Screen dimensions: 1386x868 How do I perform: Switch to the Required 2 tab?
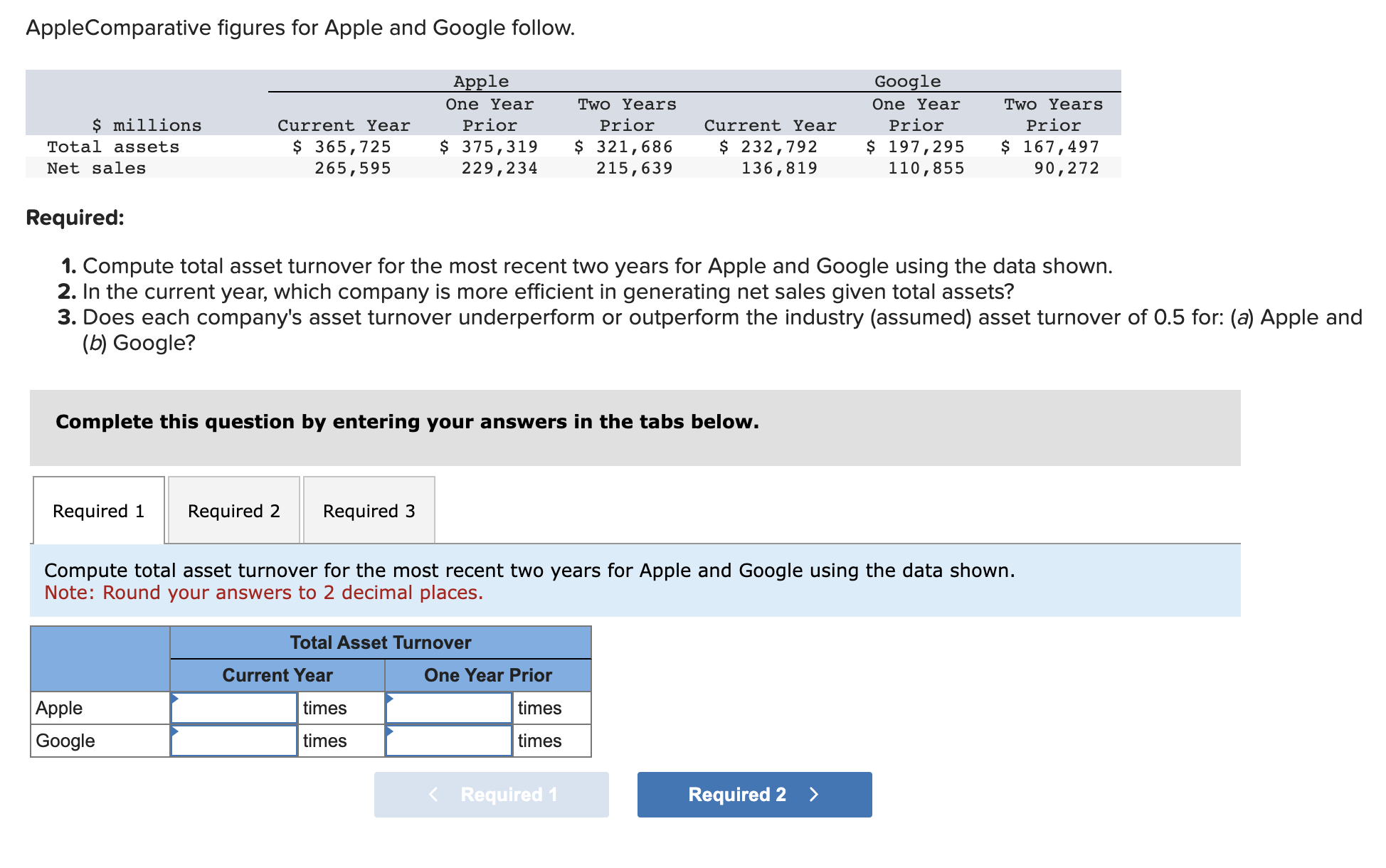(233, 510)
